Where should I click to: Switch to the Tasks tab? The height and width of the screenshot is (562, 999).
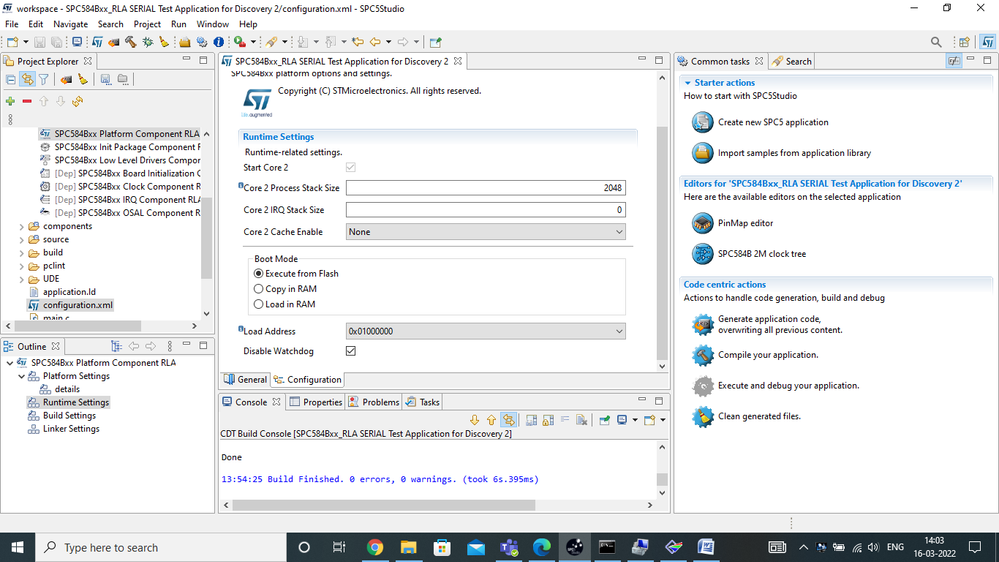point(423,402)
